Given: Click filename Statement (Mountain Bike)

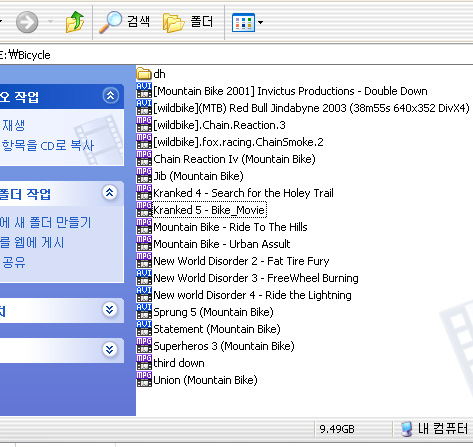Looking at the screenshot, I should pyautogui.click(x=217, y=329).
